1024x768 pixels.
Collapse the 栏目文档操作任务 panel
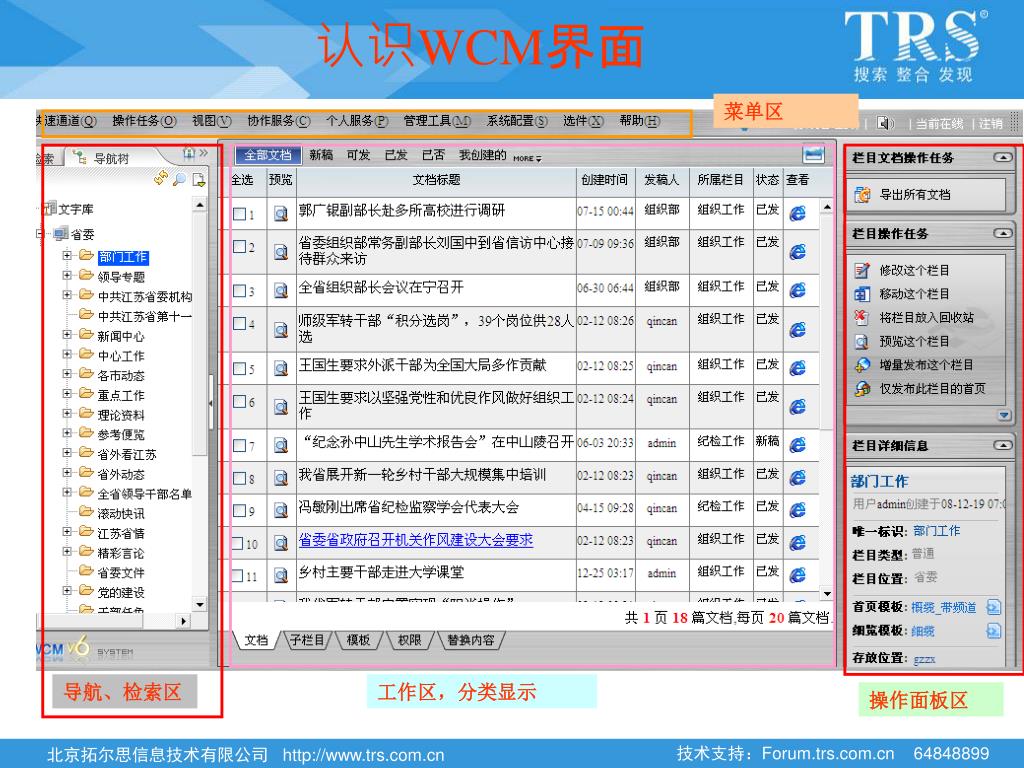click(1002, 157)
